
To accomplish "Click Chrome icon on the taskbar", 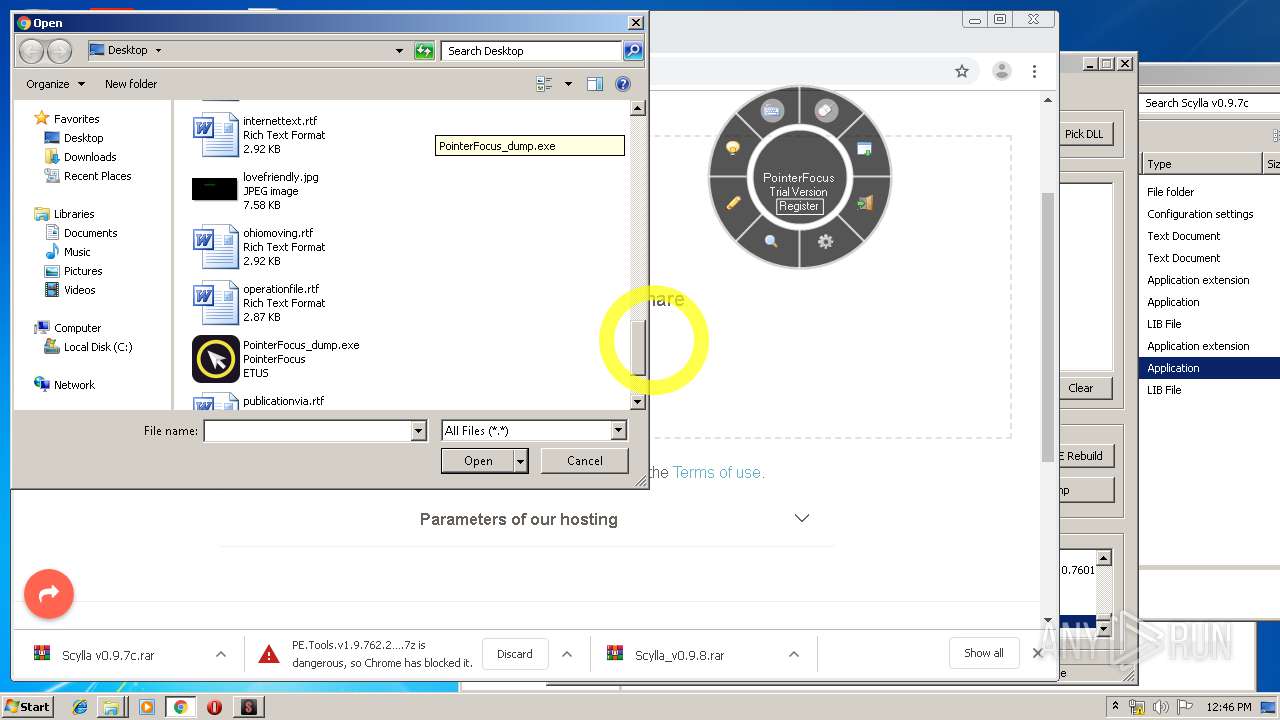I will pyautogui.click(x=180, y=707).
